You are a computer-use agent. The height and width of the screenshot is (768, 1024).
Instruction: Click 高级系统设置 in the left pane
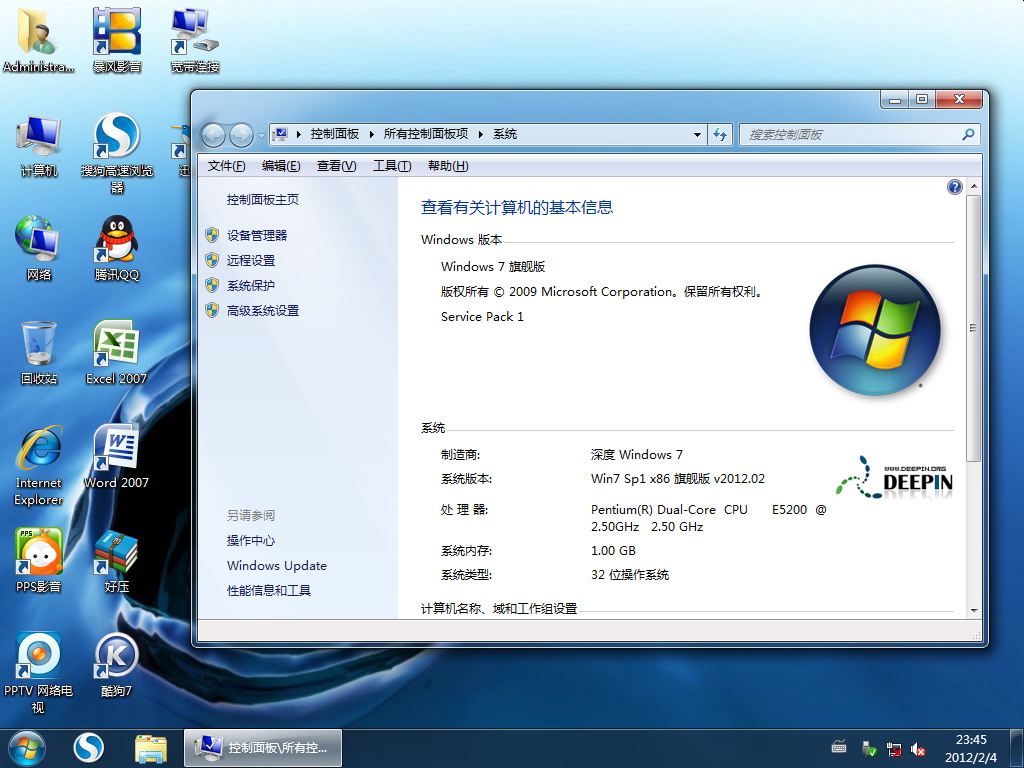click(263, 310)
